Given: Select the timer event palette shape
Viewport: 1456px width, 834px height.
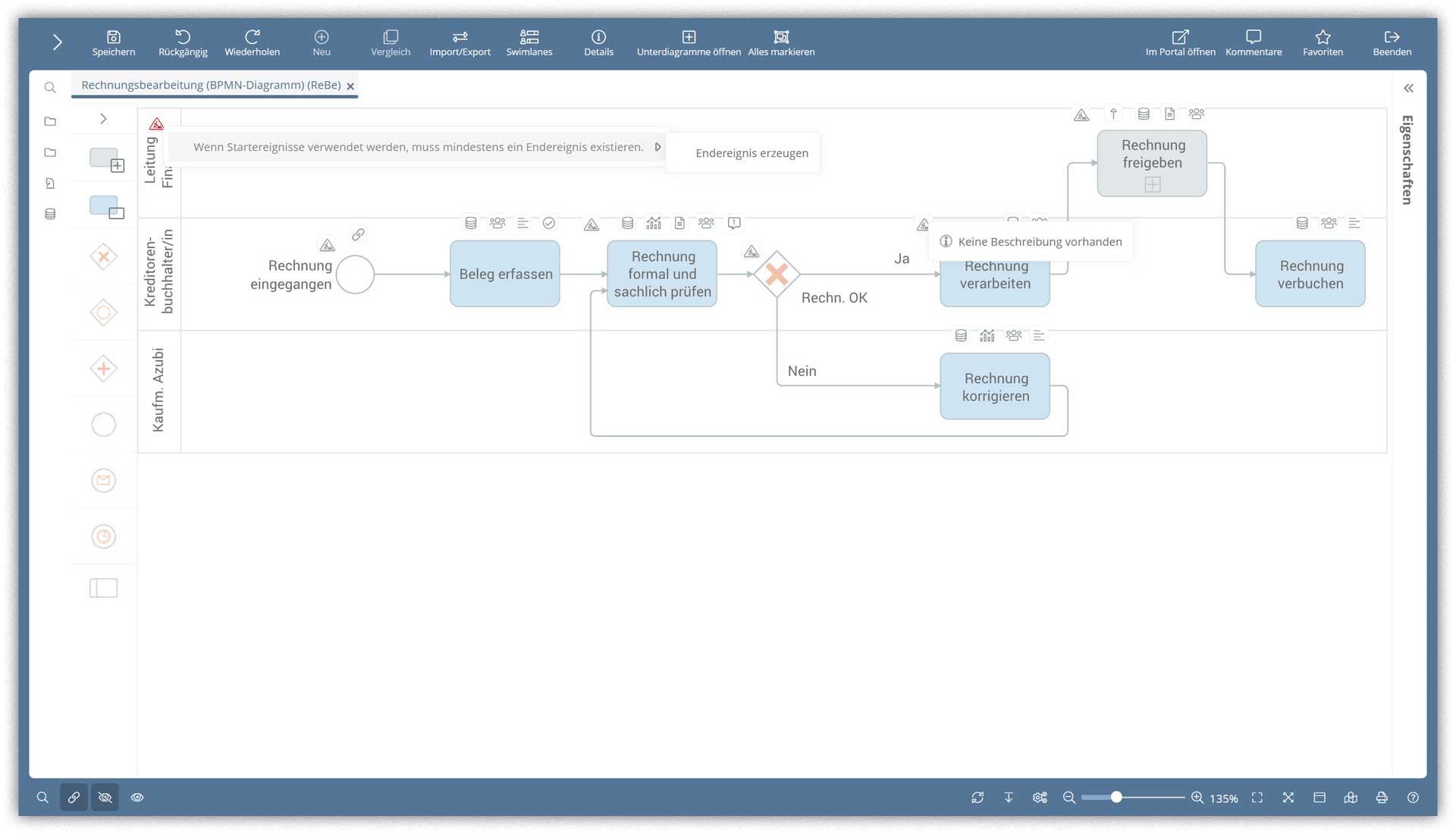Looking at the screenshot, I should [104, 537].
